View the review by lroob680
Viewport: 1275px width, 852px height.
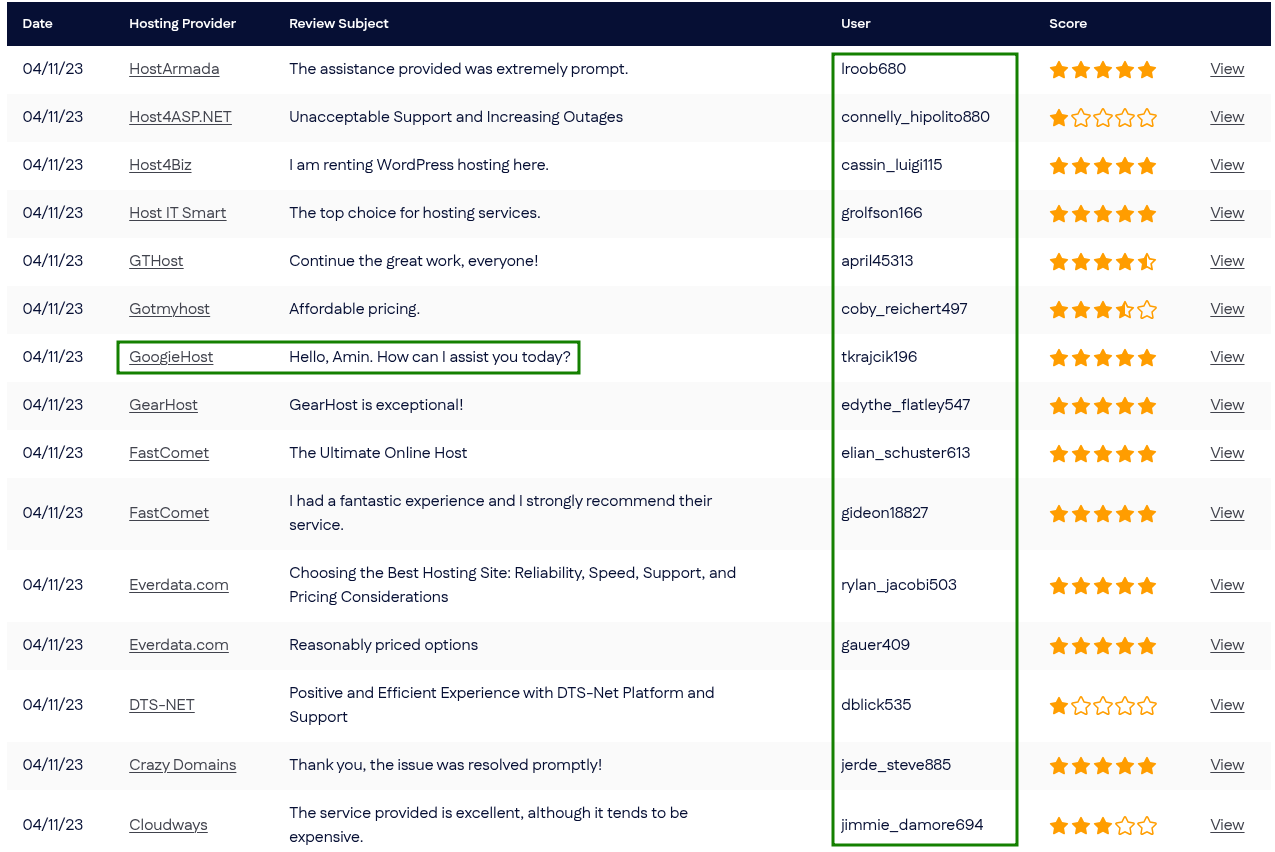click(1227, 69)
